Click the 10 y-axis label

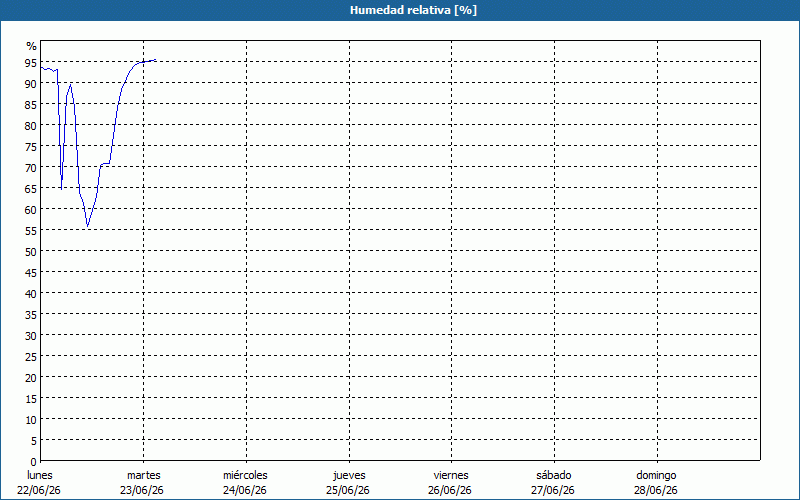pos(31,420)
